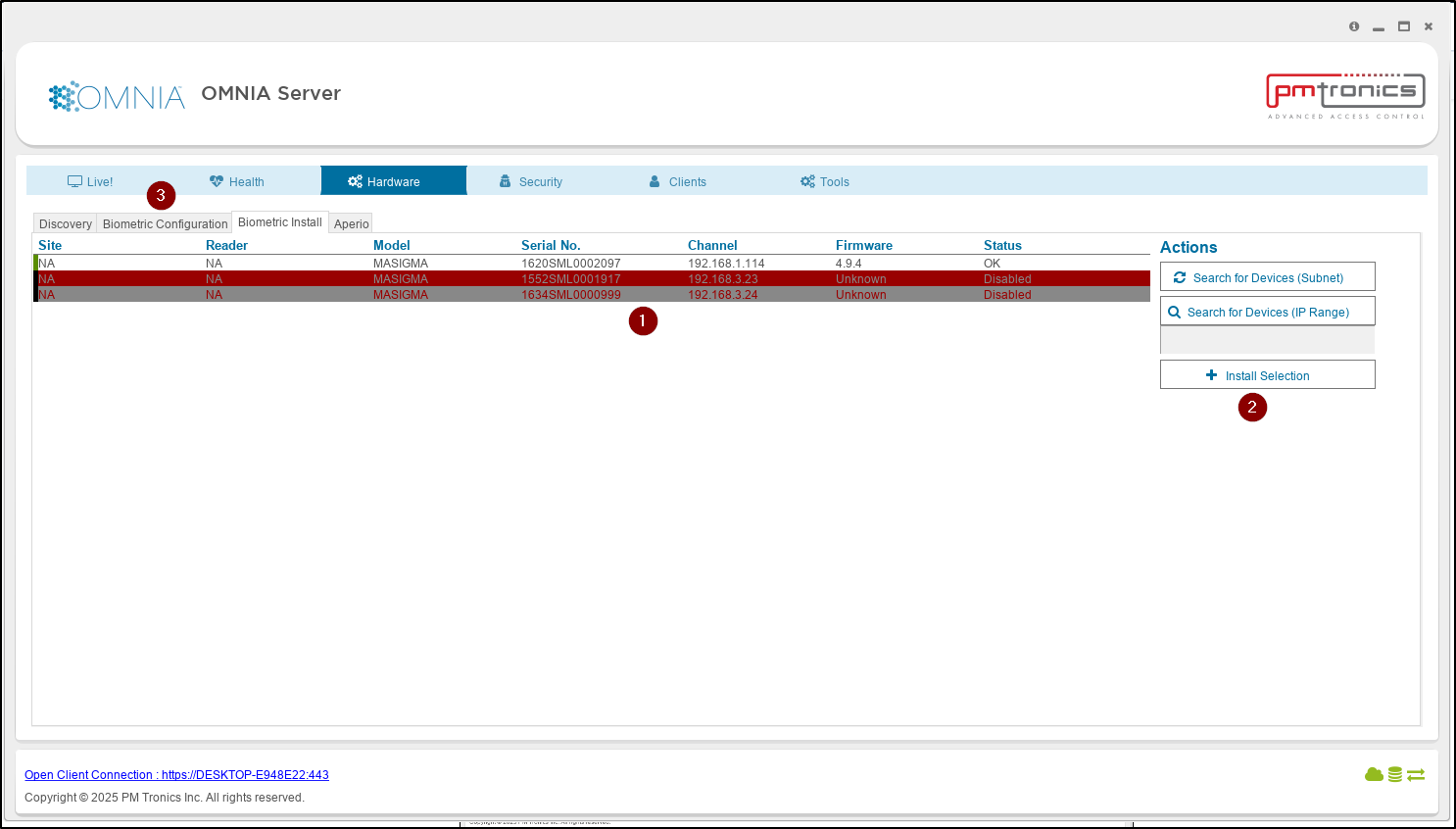
Task: Click firmware 4.9.4 cell
Action: [849, 263]
